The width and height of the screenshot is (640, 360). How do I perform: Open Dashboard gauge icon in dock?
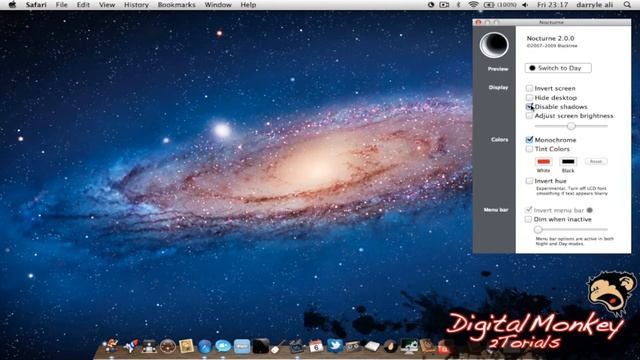167,346
